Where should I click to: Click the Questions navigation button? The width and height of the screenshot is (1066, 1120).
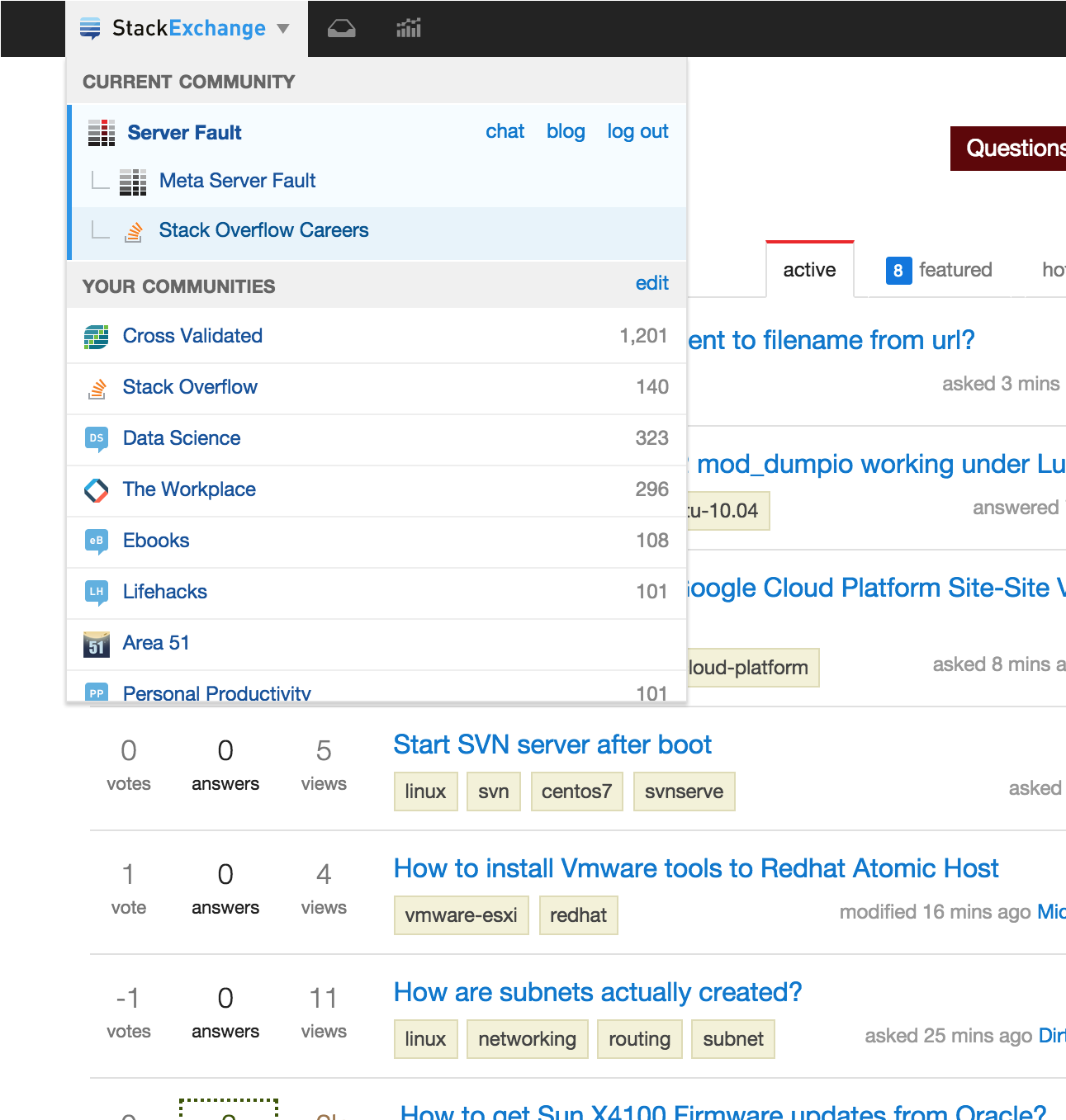tap(1008, 149)
